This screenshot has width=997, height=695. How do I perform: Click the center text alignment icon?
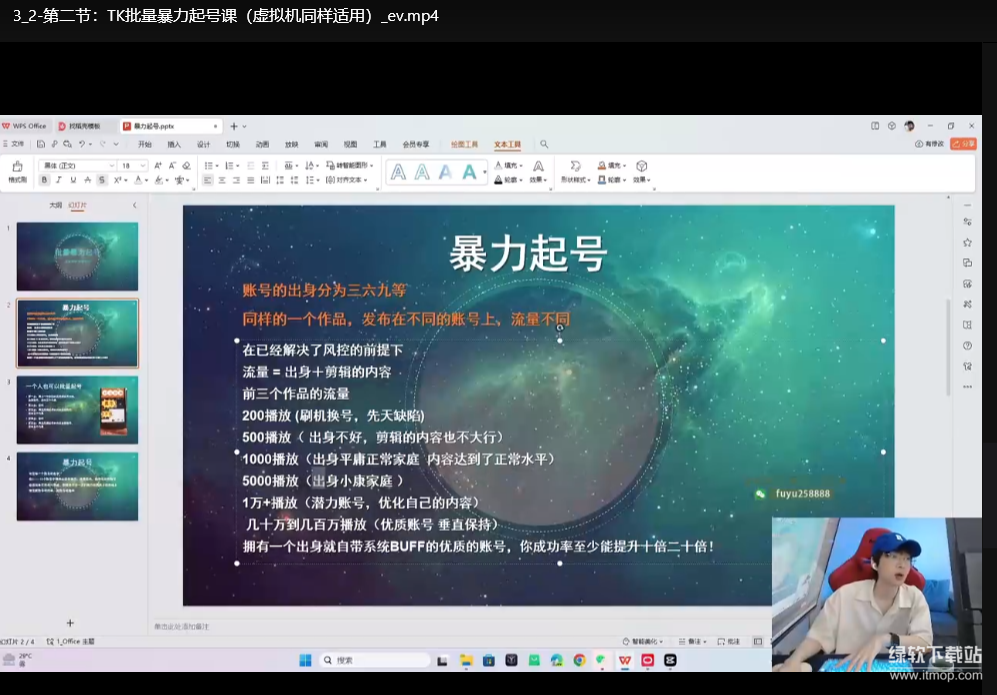(x=222, y=180)
